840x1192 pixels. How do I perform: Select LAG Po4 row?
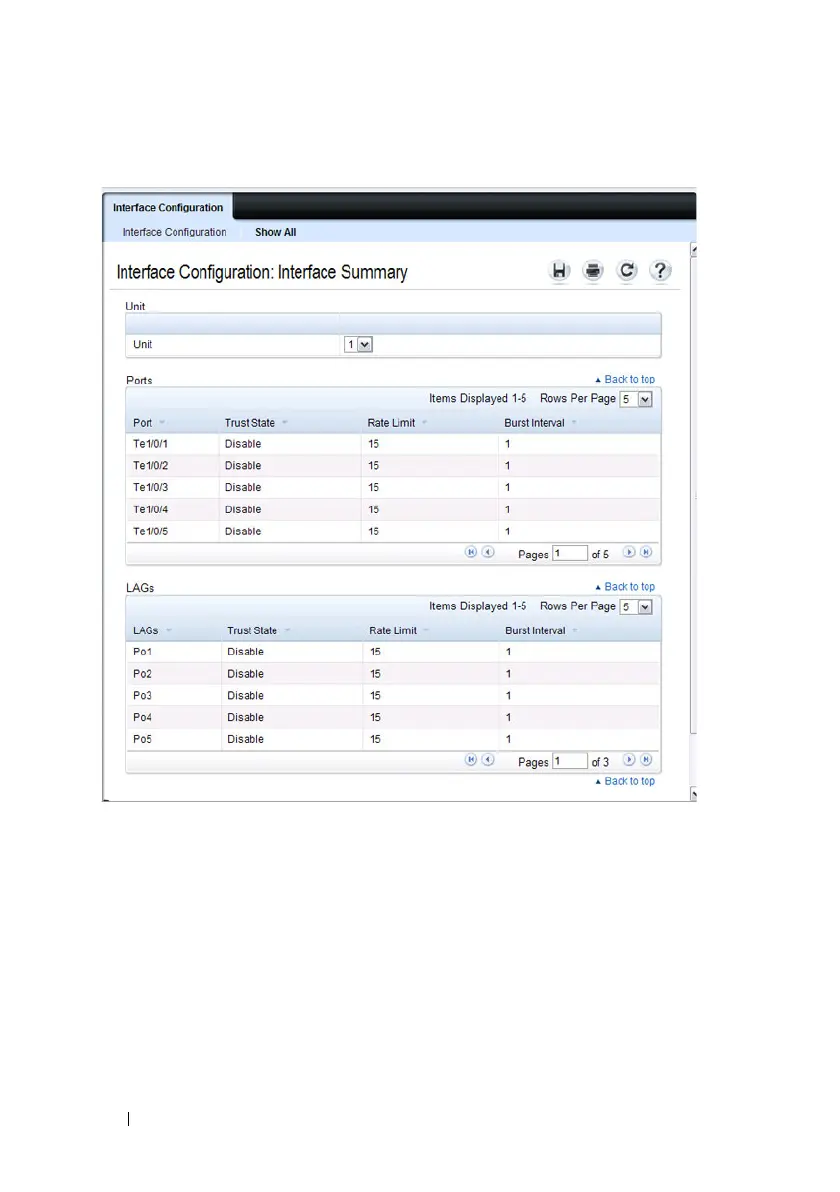point(393,717)
